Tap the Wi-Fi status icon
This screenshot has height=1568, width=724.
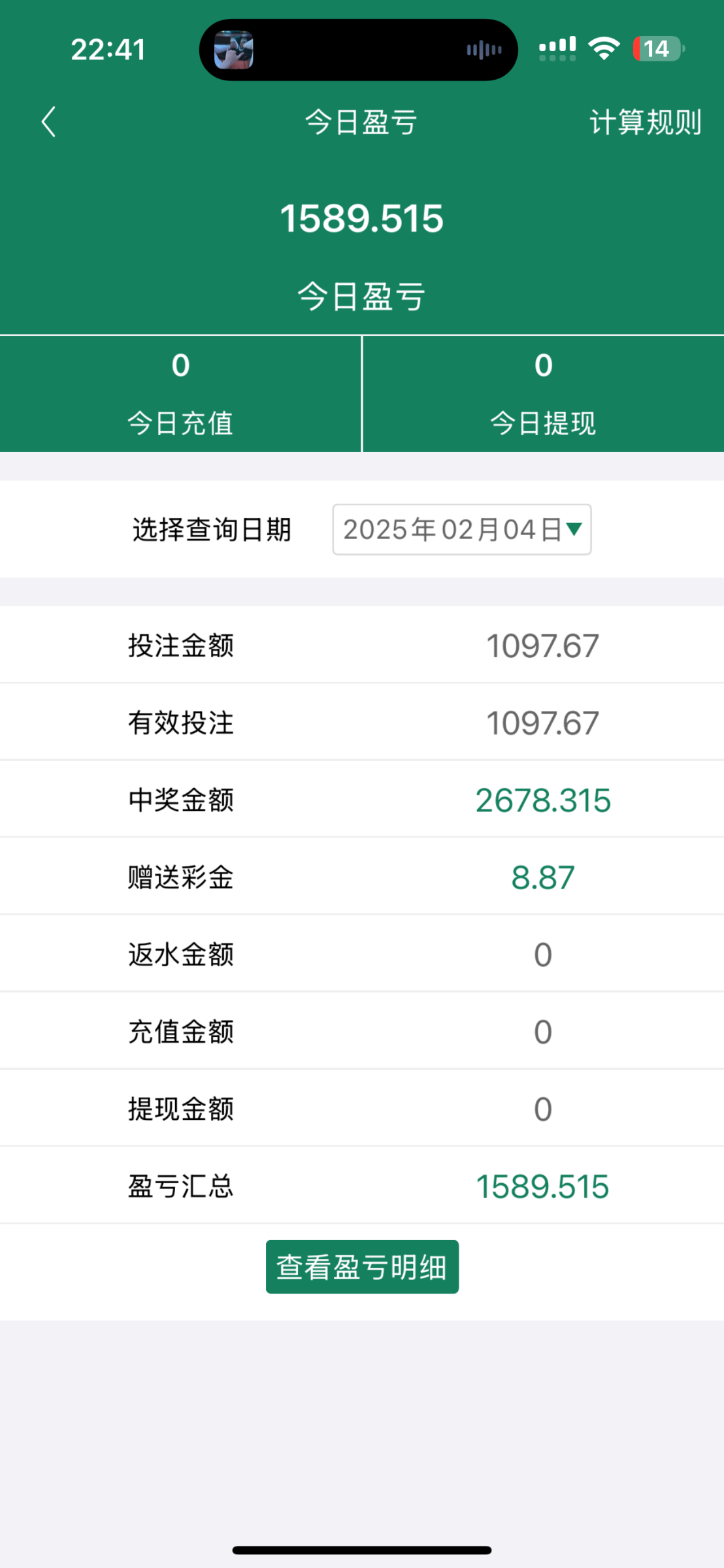click(604, 49)
